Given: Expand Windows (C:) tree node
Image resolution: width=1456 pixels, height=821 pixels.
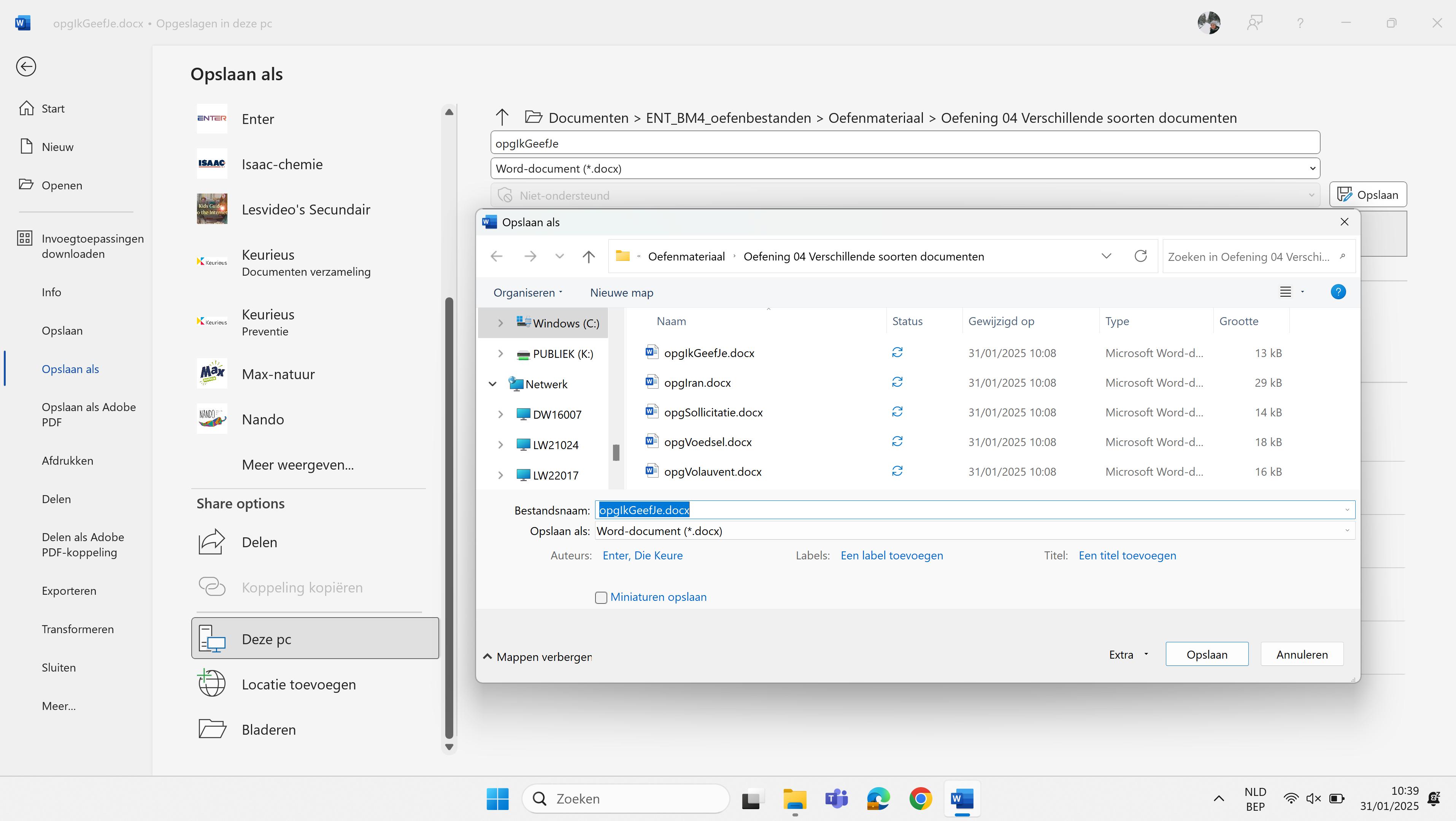Looking at the screenshot, I should 500,324.
